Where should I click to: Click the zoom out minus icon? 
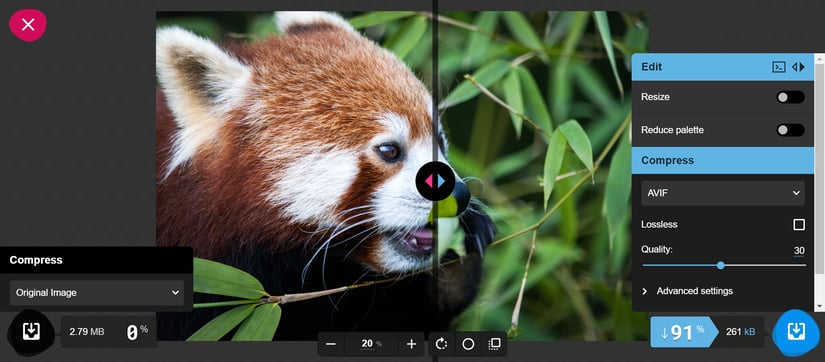[x=331, y=344]
